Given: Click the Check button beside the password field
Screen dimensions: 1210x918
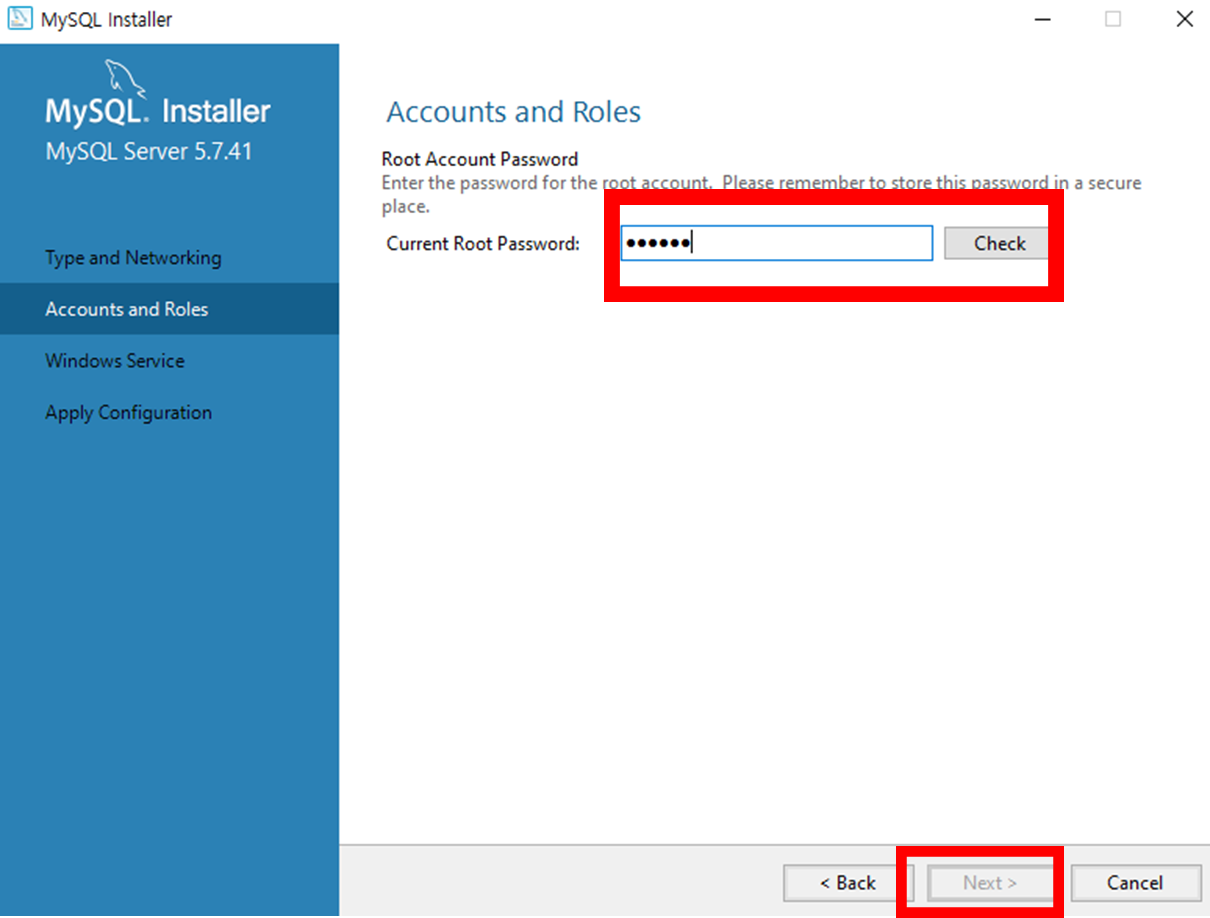Looking at the screenshot, I should (x=998, y=243).
